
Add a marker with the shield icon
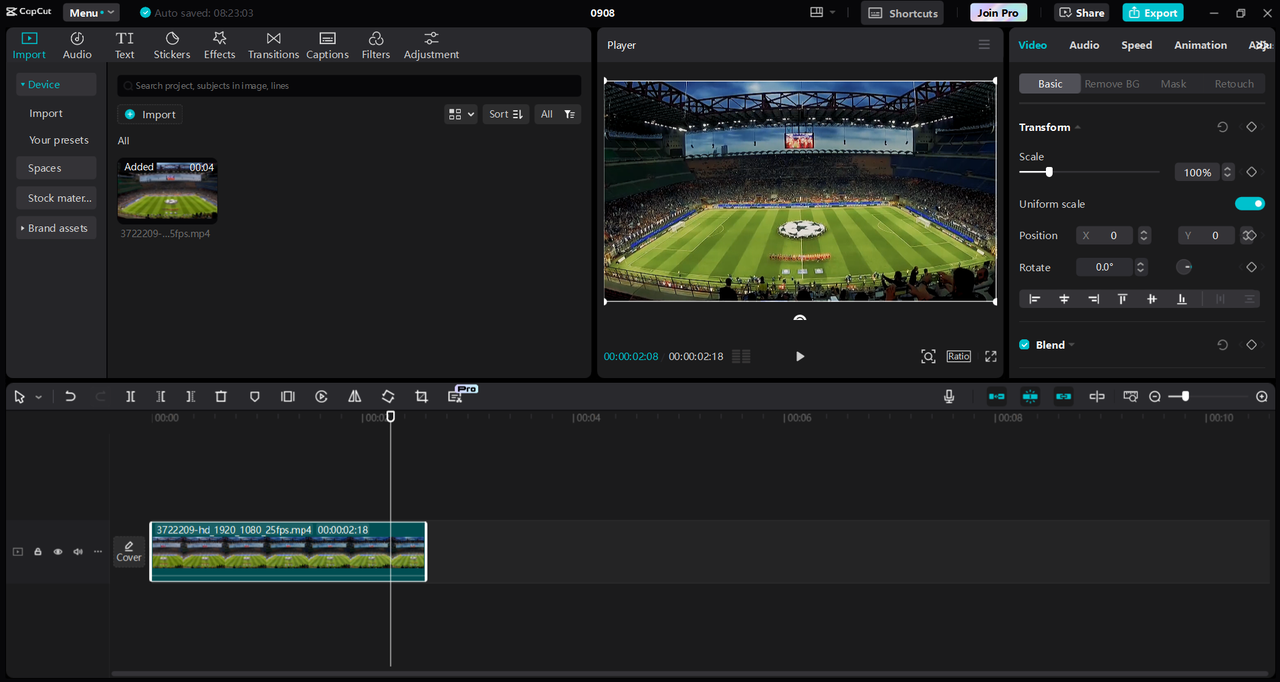(x=254, y=397)
